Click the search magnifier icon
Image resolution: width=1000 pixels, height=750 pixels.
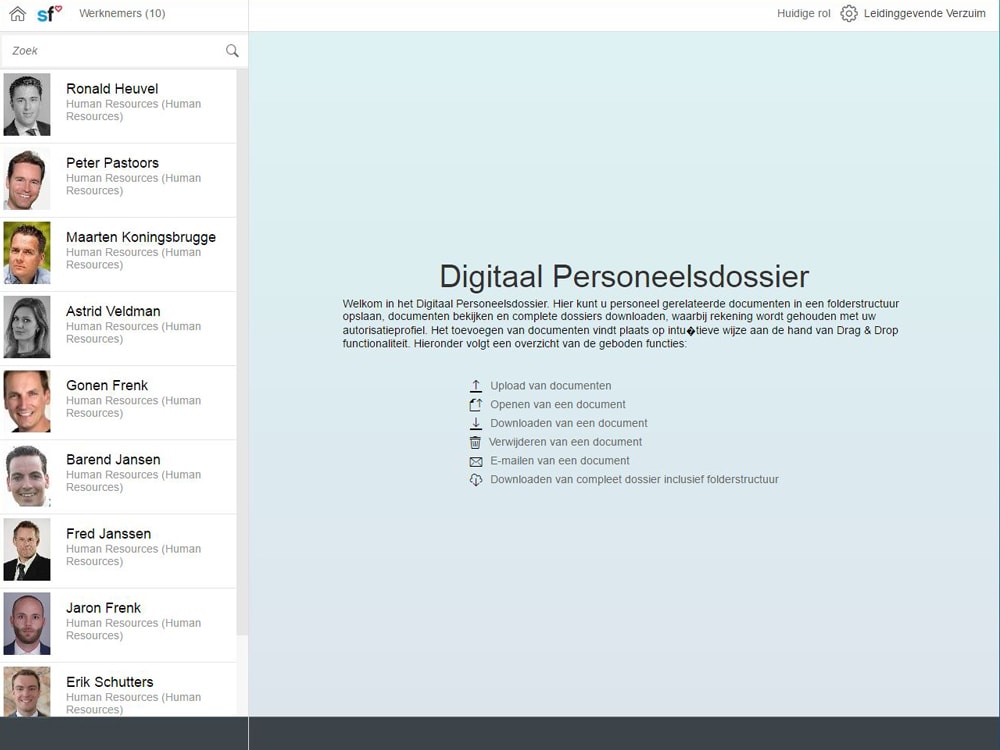(232, 51)
